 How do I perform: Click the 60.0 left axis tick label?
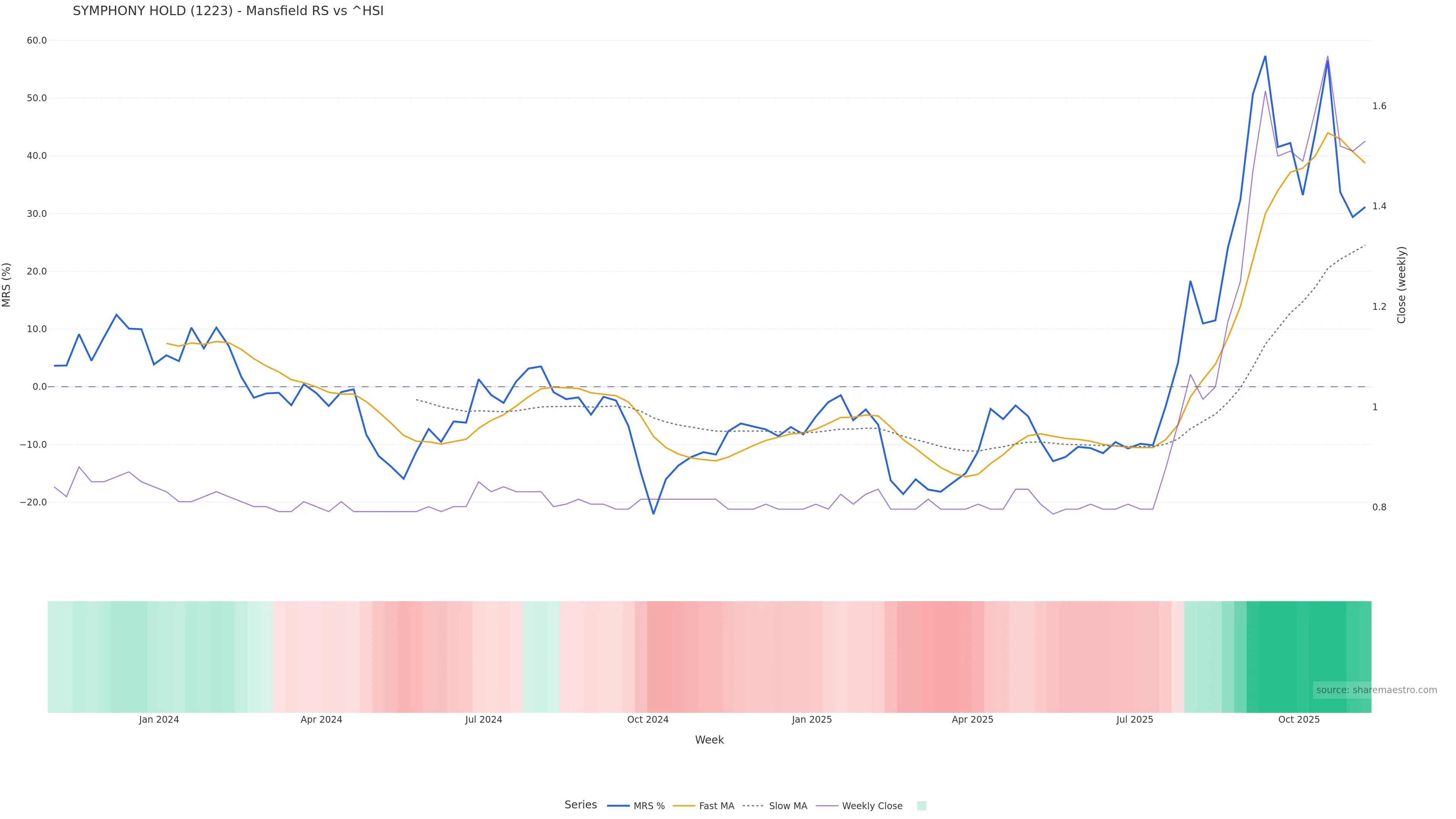click(37, 41)
